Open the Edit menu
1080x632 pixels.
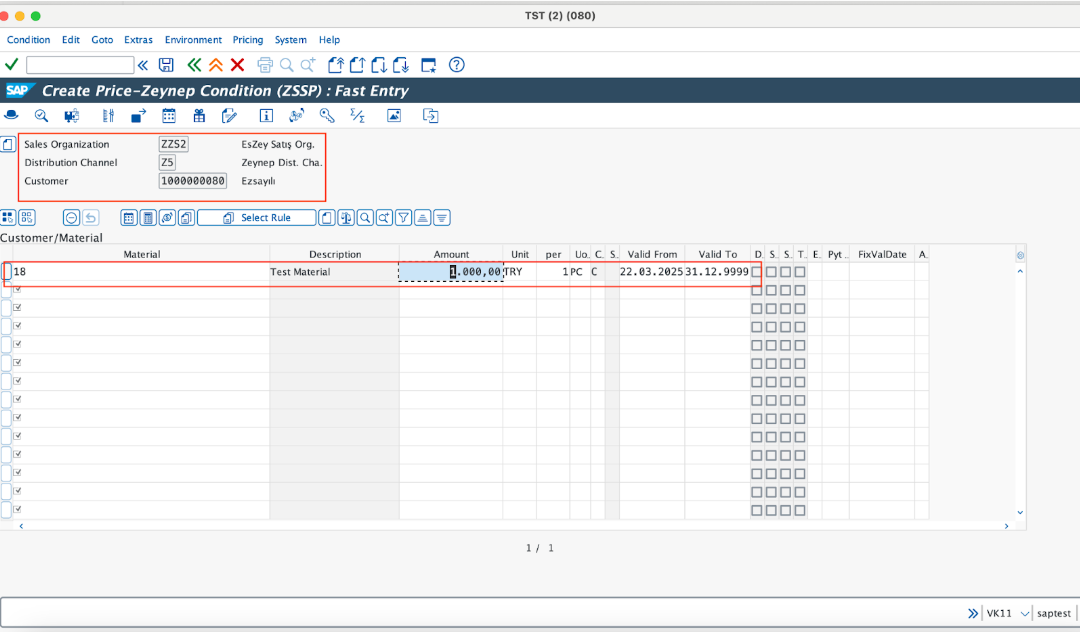(x=71, y=40)
